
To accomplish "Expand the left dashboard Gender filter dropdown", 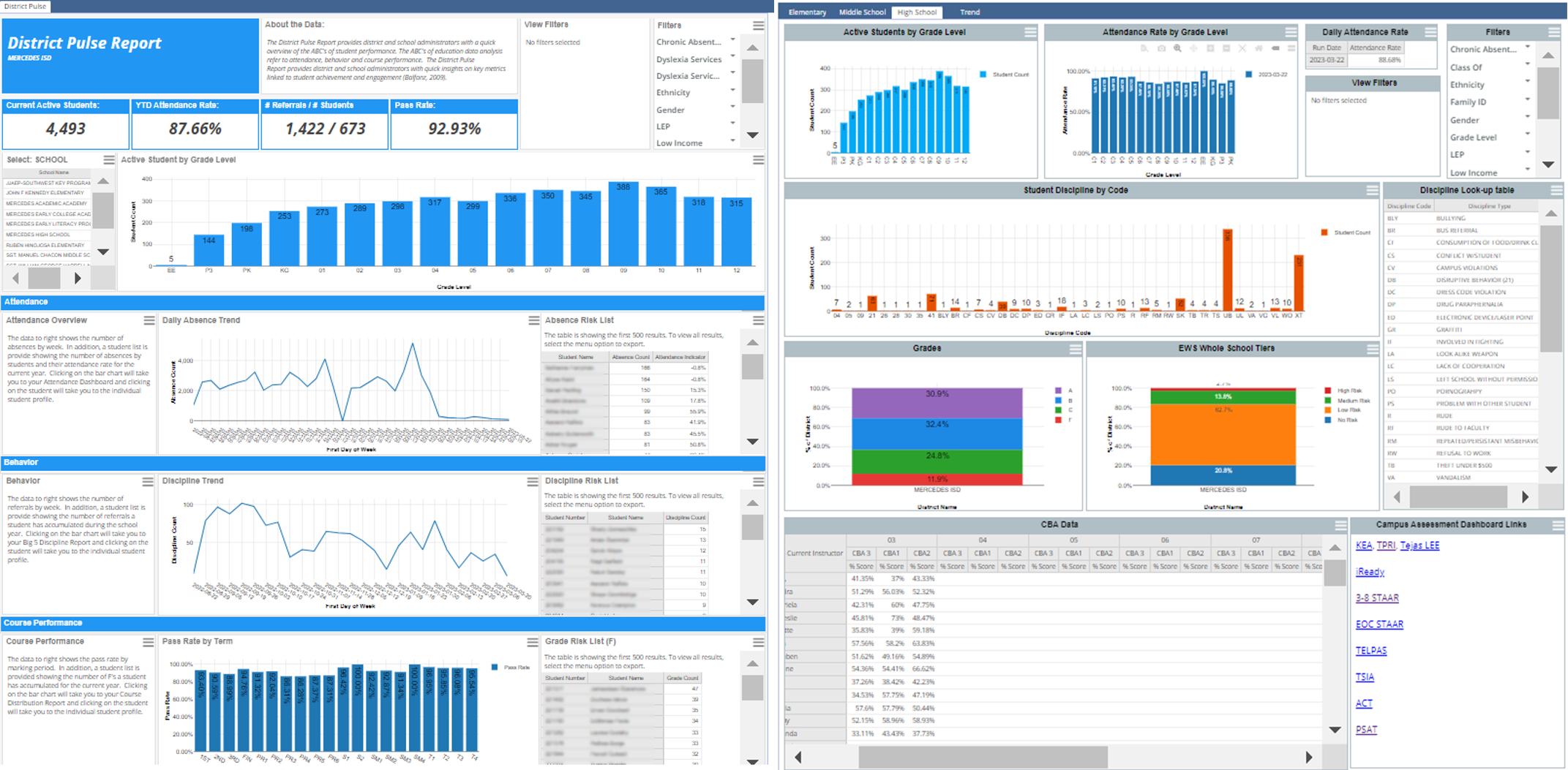I will tap(732, 107).
